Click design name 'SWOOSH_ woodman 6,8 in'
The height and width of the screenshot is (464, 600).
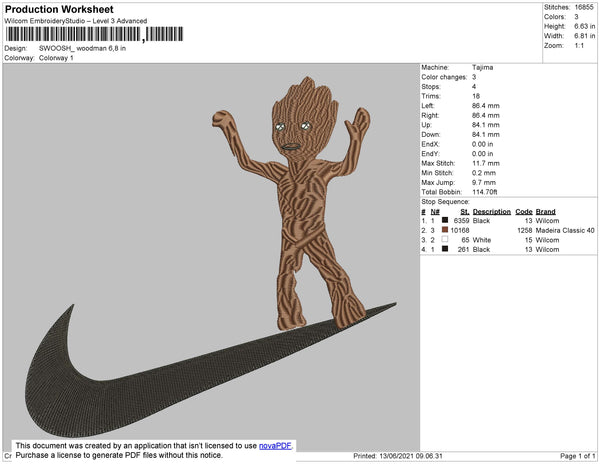pos(82,49)
